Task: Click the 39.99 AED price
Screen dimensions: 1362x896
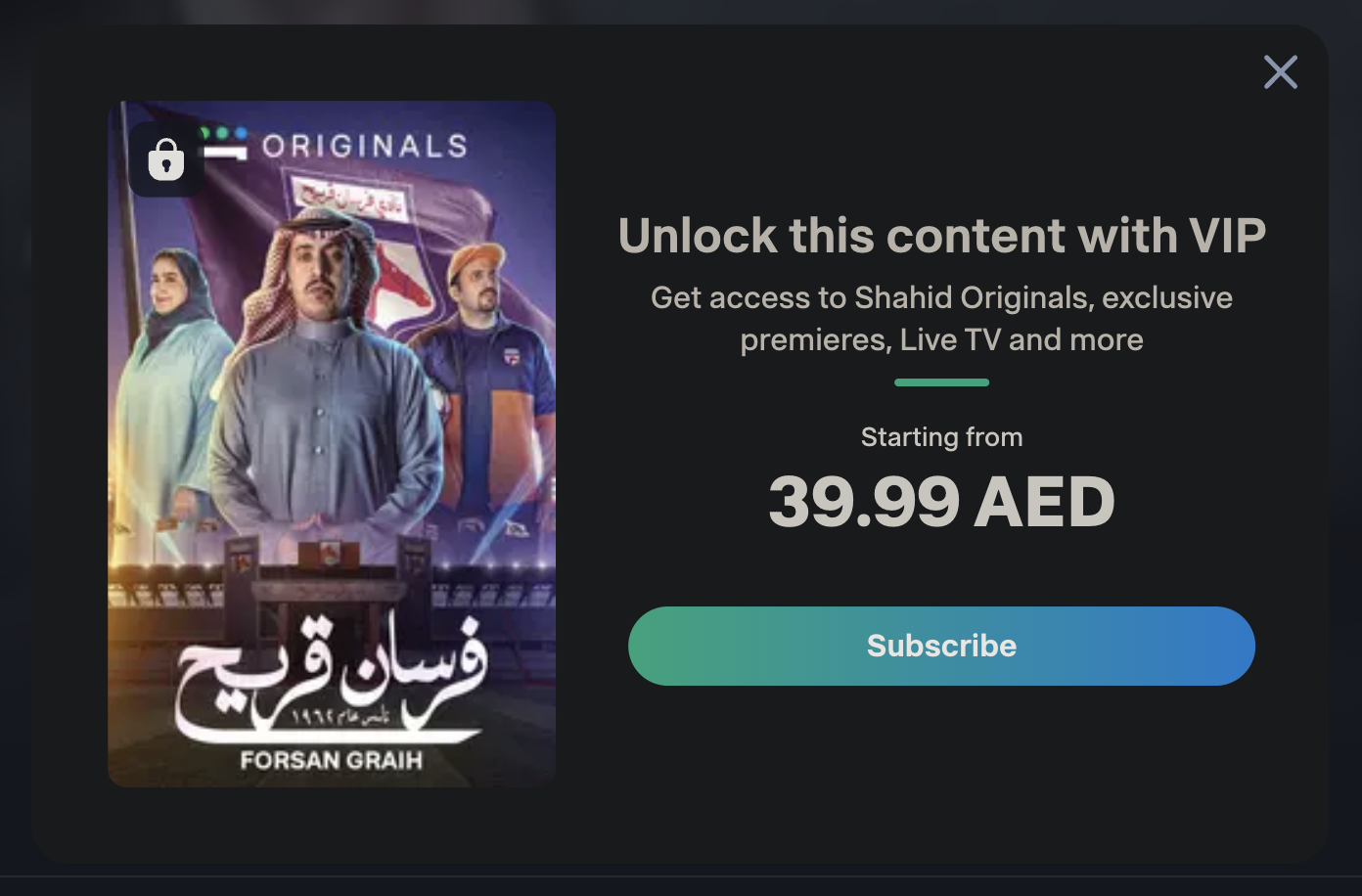Action: click(941, 502)
